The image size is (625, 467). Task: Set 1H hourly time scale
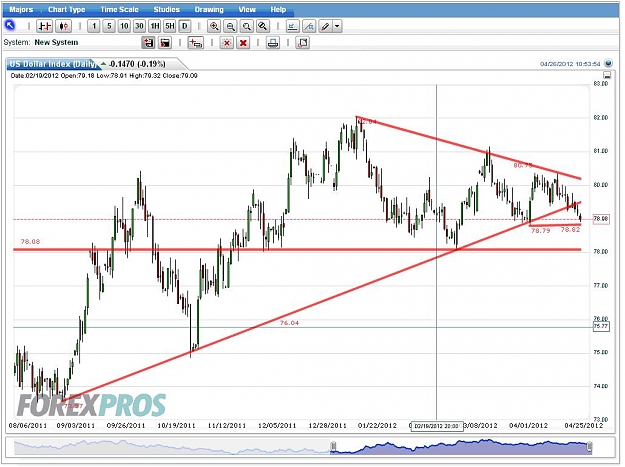155,26
